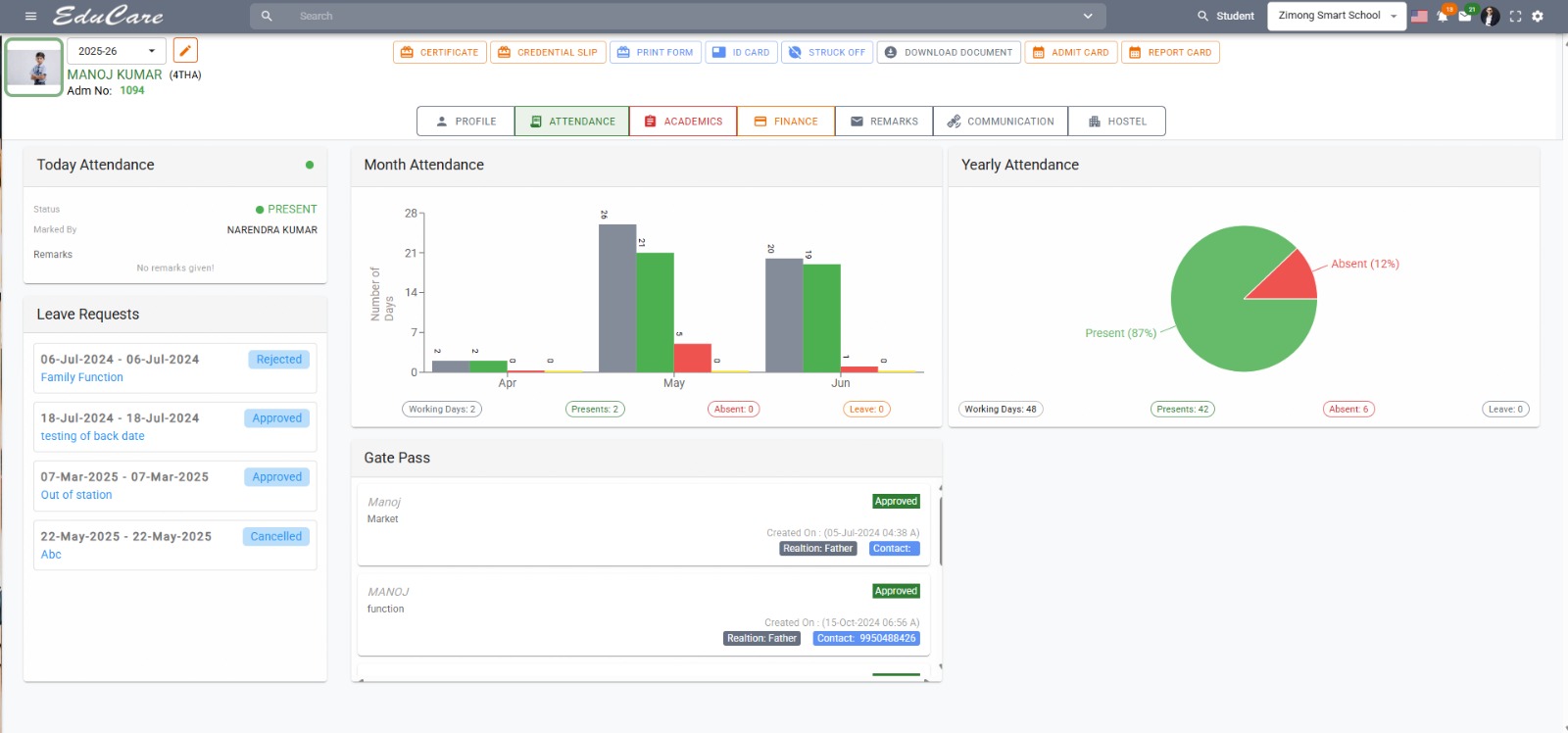This screenshot has width=1568, height=733.
Task: Open the Hostel tab
Action: (1117, 122)
